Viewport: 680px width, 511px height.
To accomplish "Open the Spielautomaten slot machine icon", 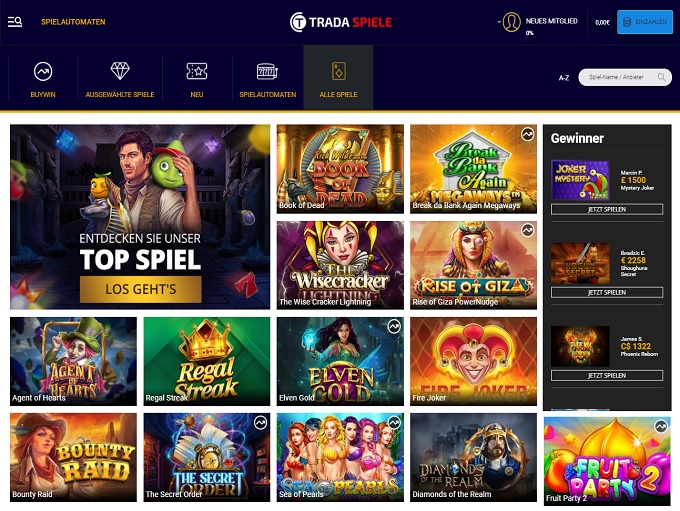I will (x=267, y=71).
